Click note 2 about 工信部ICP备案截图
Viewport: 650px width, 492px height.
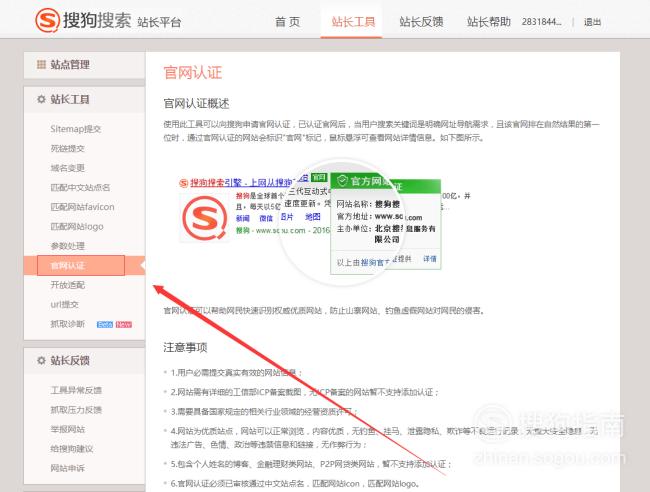(x=304, y=392)
